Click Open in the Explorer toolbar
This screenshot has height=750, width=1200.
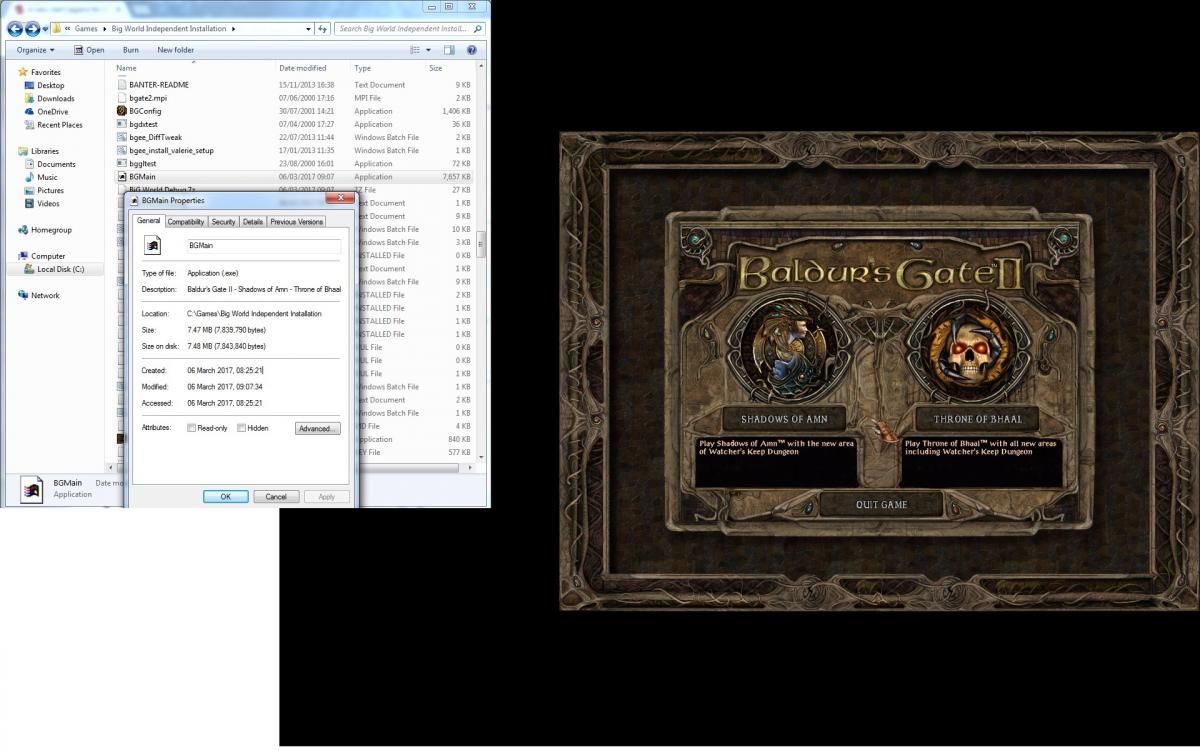89,49
